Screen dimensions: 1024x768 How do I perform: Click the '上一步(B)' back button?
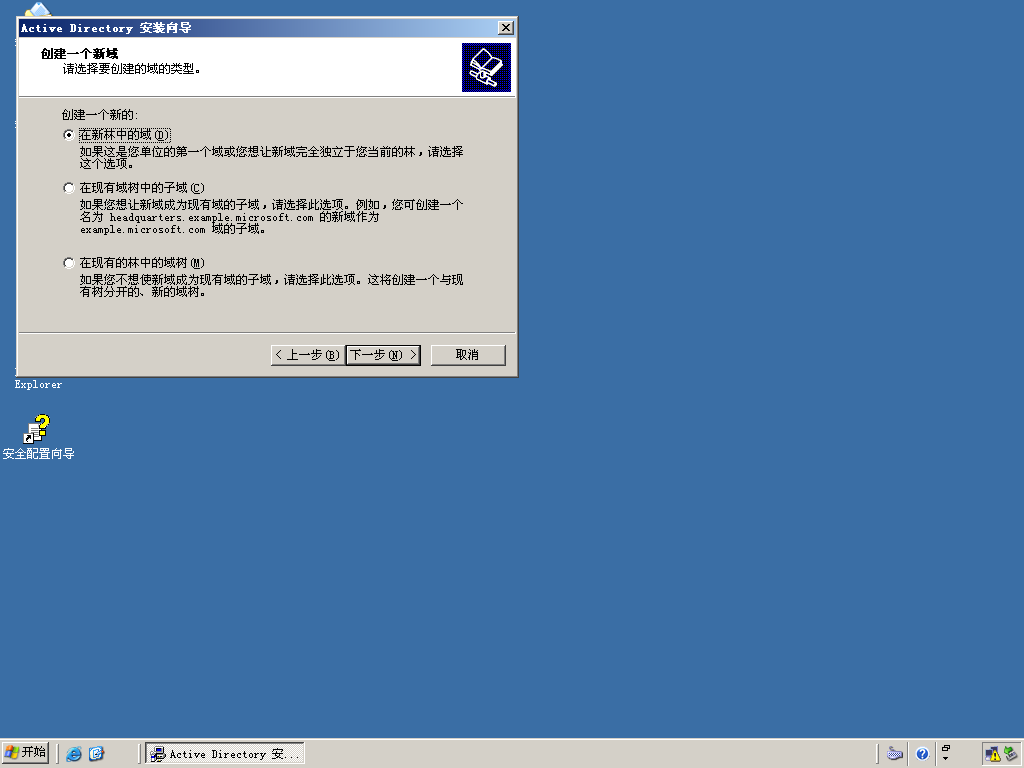308,355
